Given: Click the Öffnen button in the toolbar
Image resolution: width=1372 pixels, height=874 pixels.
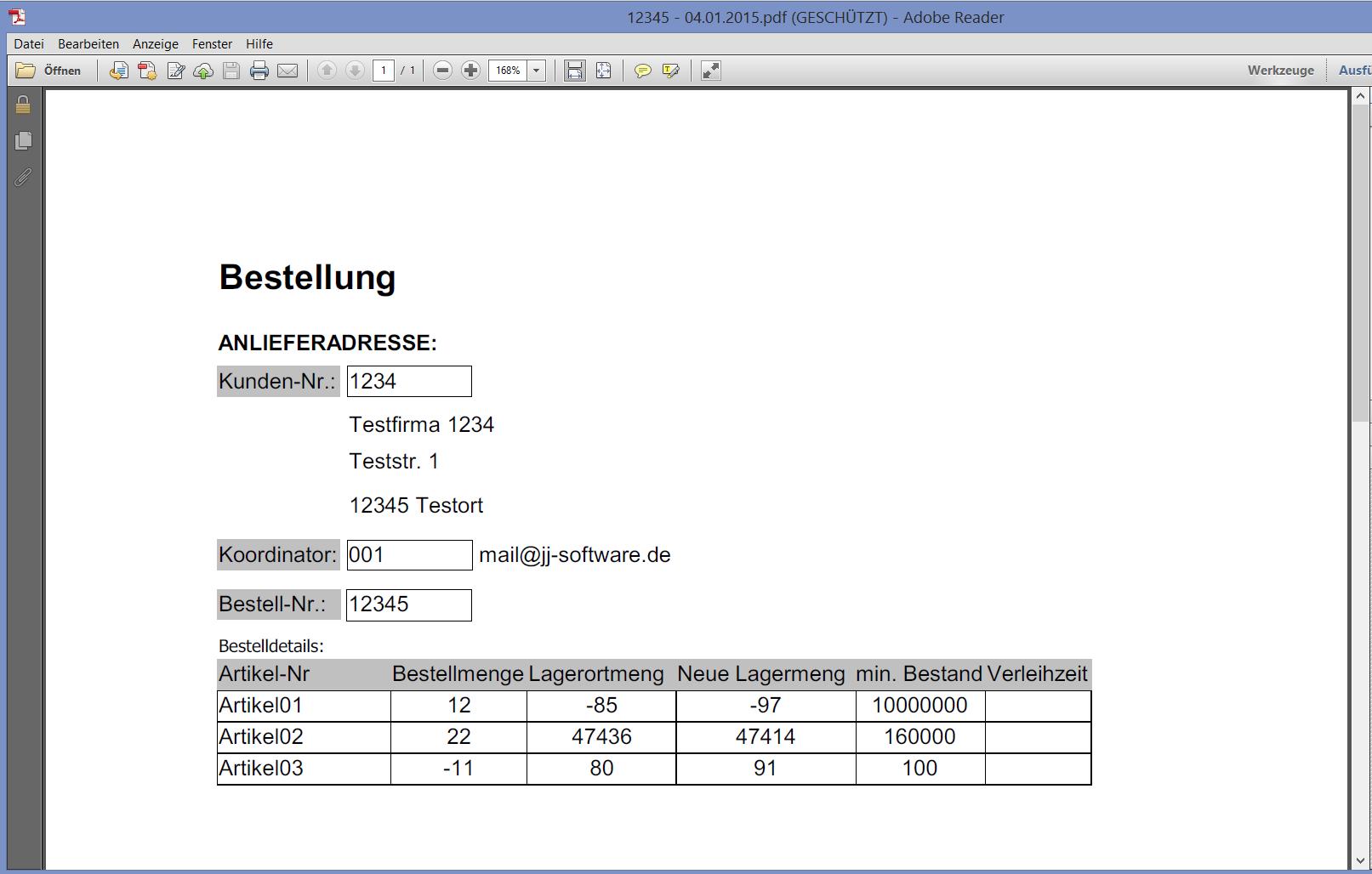Looking at the screenshot, I should [49, 71].
